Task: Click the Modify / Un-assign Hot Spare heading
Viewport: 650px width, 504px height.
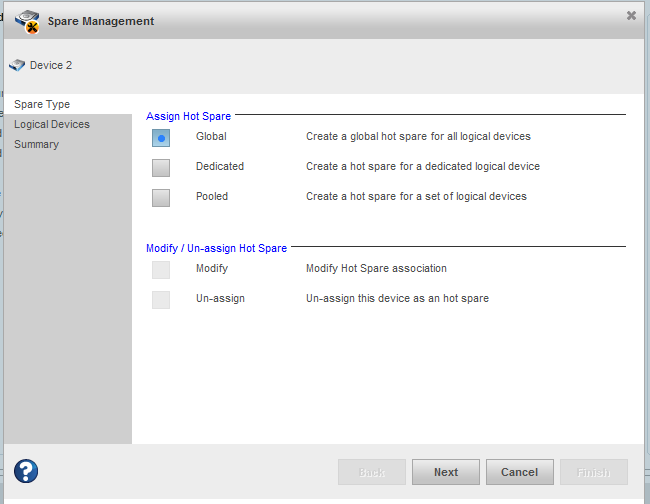Action: [x=216, y=248]
